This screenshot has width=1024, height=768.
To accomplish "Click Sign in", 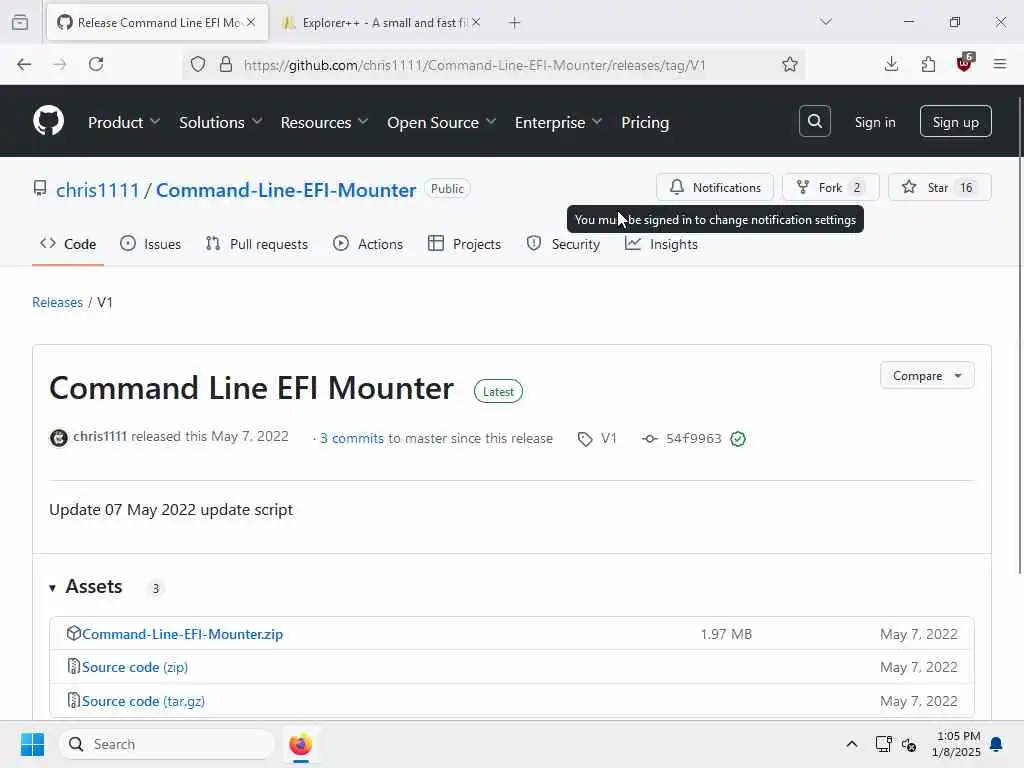I will click(874, 122).
